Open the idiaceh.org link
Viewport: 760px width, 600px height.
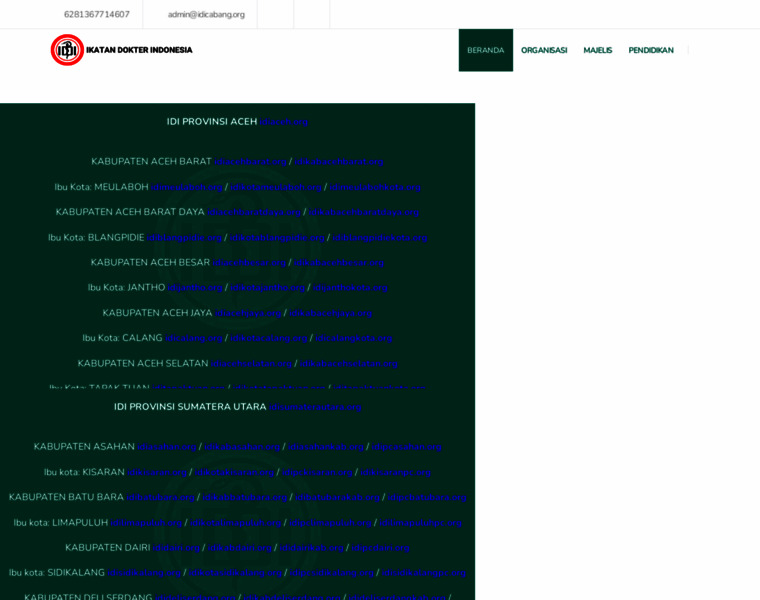[x=284, y=122]
